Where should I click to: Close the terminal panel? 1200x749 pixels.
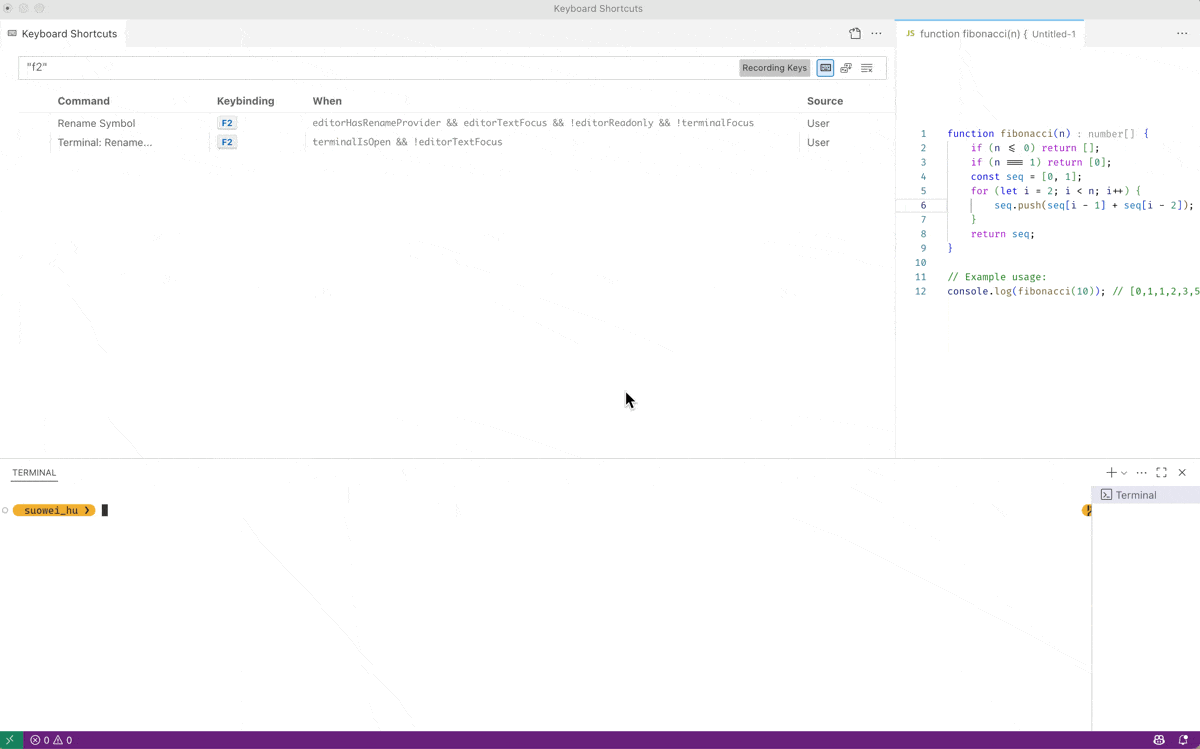[1182, 472]
